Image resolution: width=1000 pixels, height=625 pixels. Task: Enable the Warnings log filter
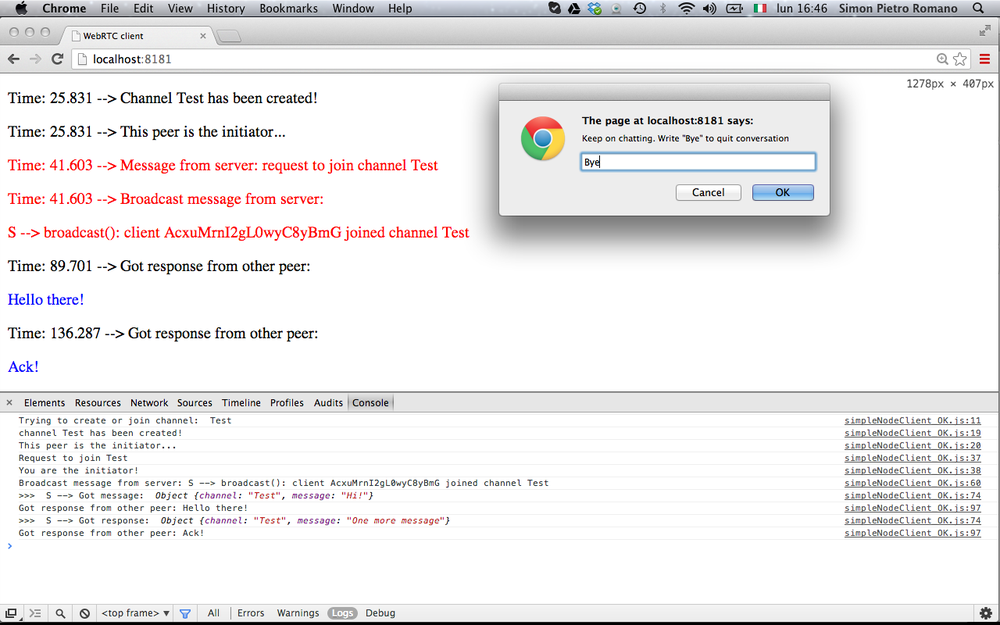[x=297, y=613]
